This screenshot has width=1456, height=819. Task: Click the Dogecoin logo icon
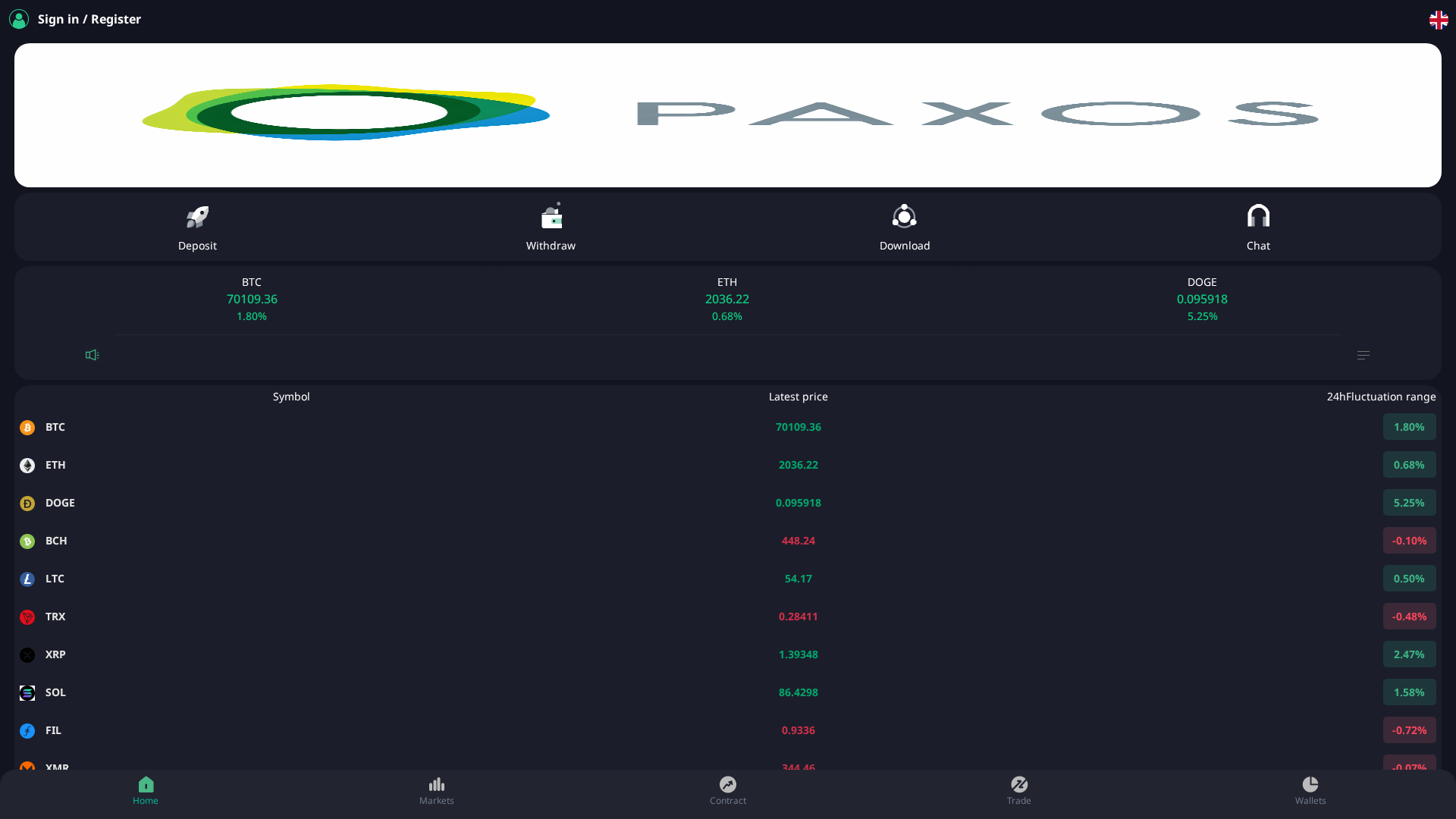(27, 503)
